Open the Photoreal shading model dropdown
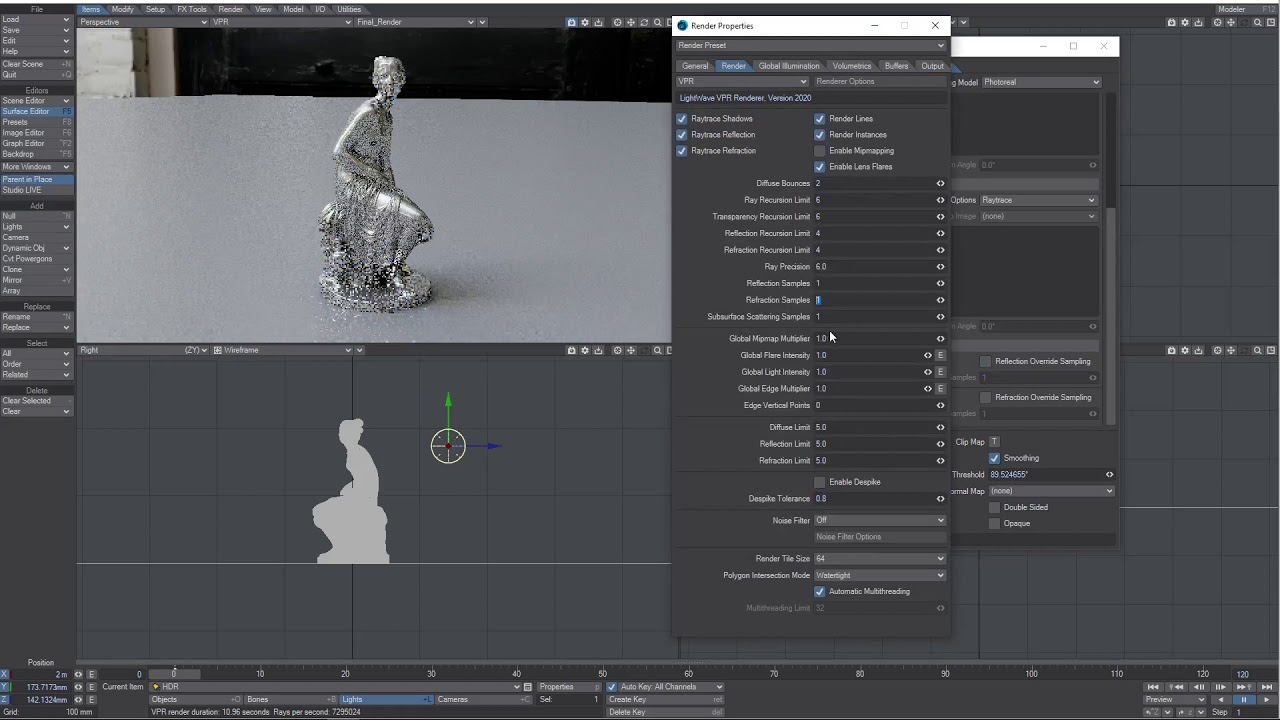The width and height of the screenshot is (1280, 720). [x=1041, y=82]
